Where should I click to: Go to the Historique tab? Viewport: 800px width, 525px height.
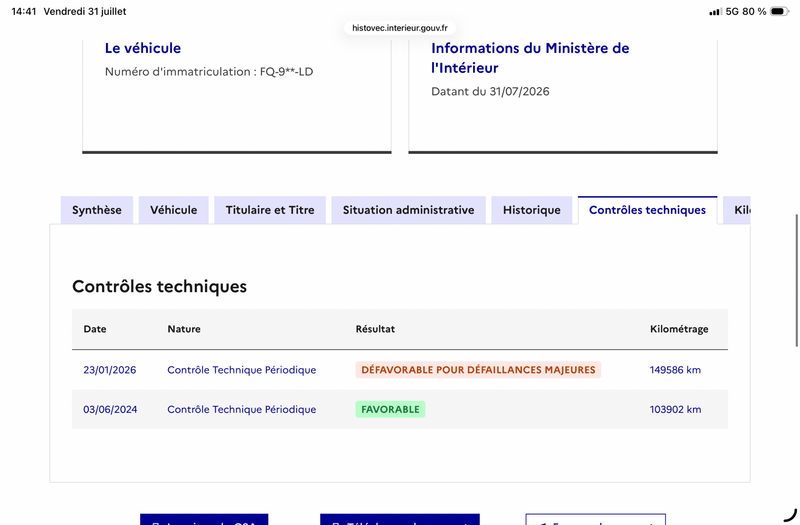[532, 210]
